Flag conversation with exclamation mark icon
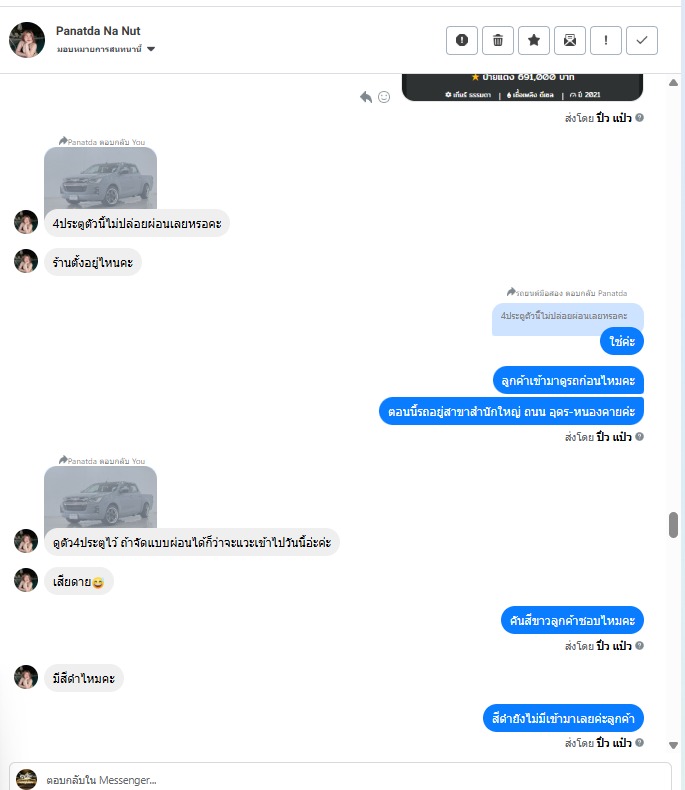Viewport: 685px width, 790px height. point(606,40)
